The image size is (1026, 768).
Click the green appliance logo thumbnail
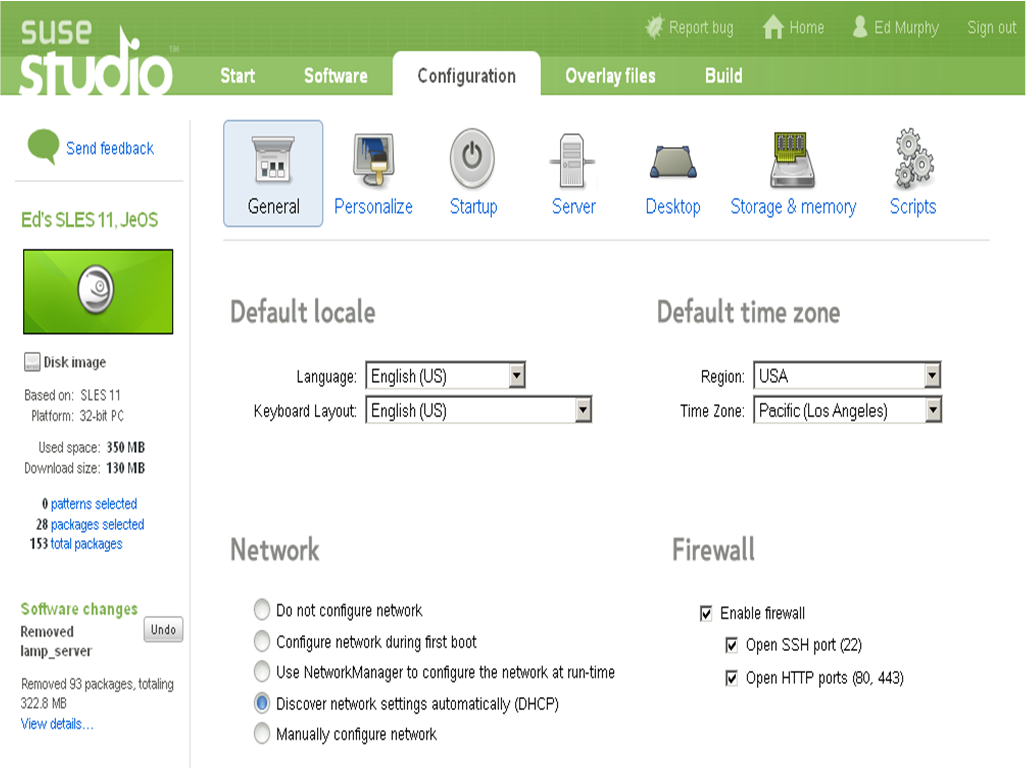(x=98, y=292)
